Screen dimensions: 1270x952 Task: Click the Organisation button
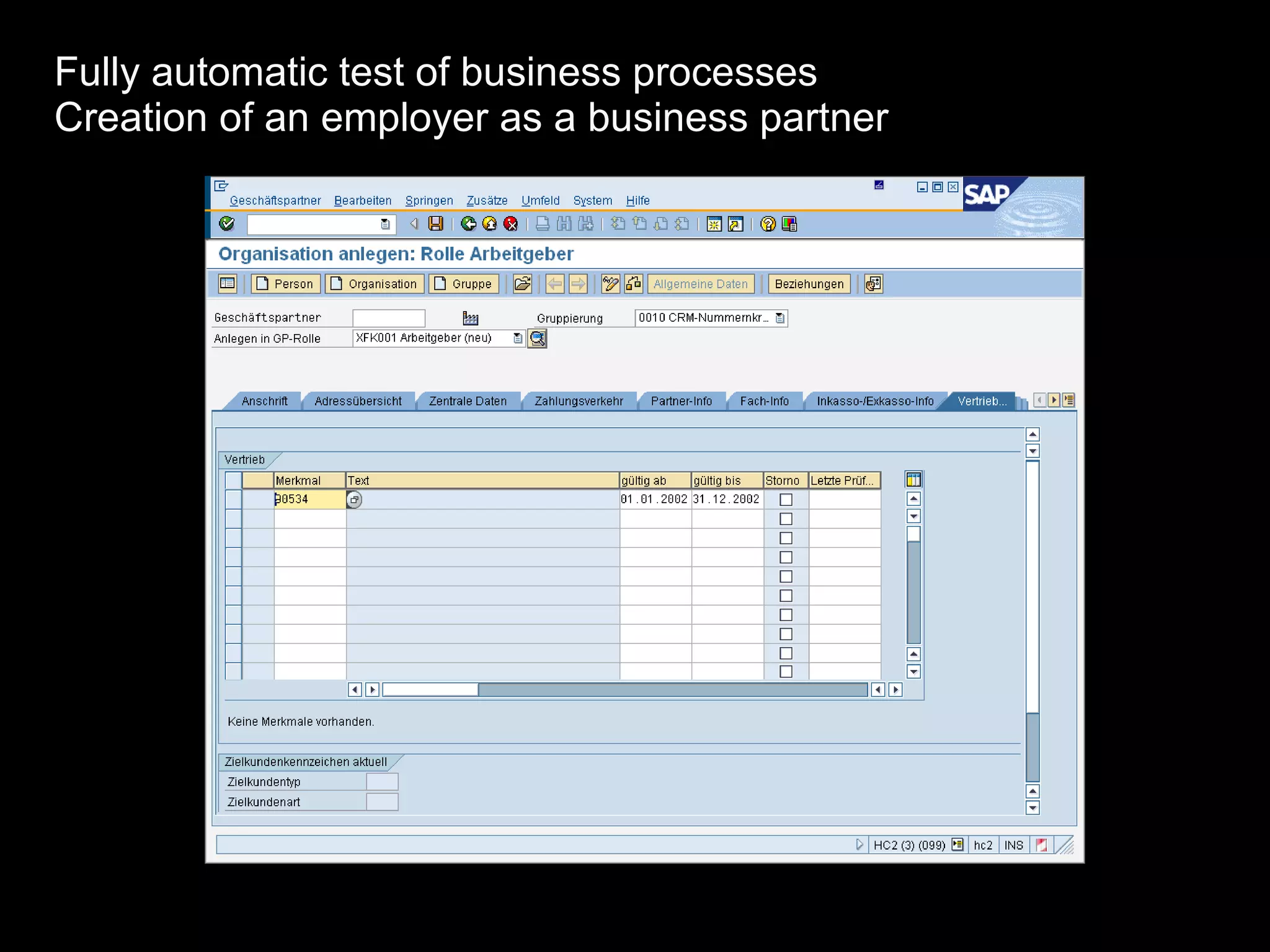click(x=375, y=284)
